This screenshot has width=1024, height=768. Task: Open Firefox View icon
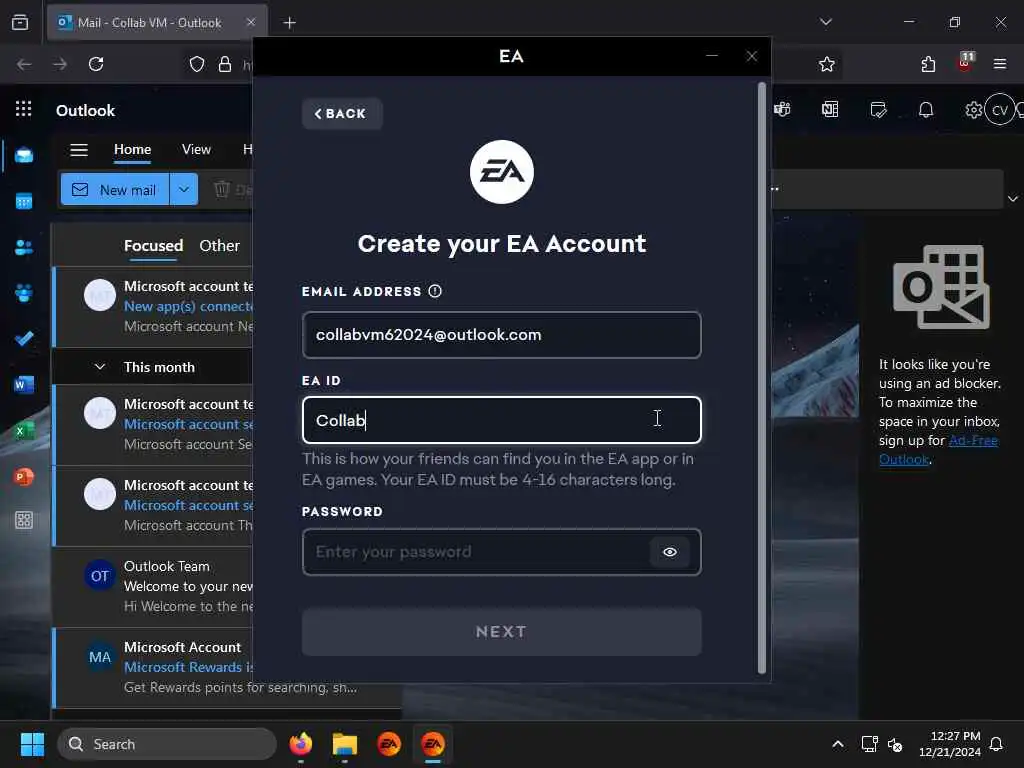(x=20, y=22)
